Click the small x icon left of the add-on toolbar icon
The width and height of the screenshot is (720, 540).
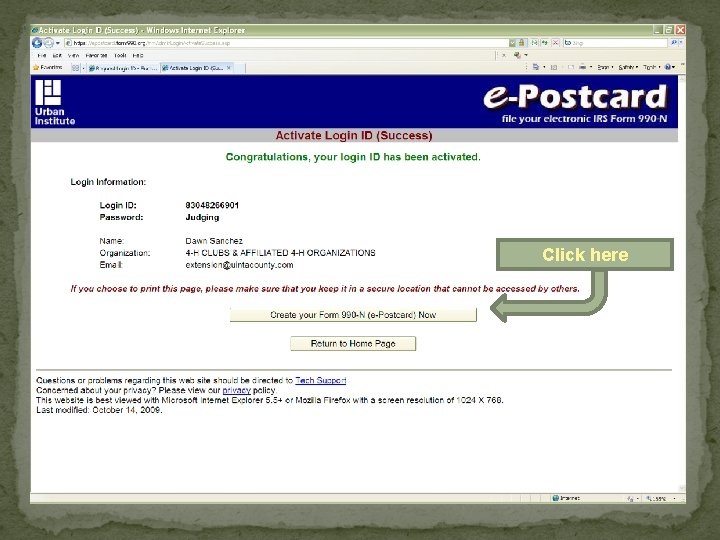tap(504, 56)
